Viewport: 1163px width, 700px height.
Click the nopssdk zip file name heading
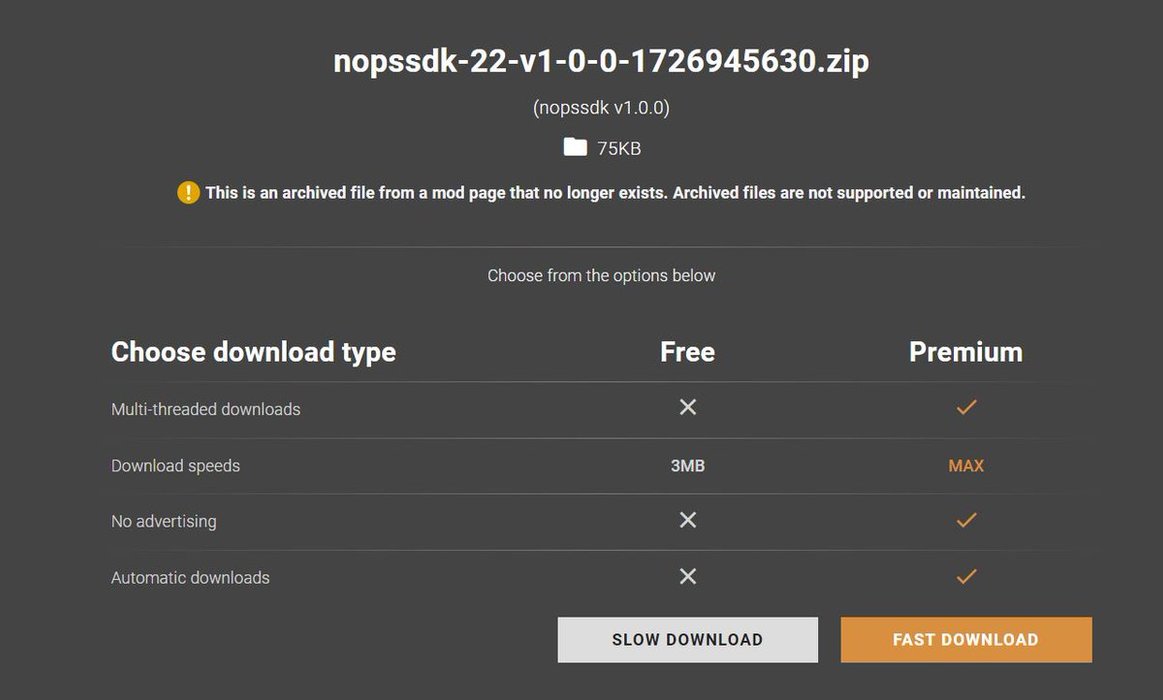602,61
